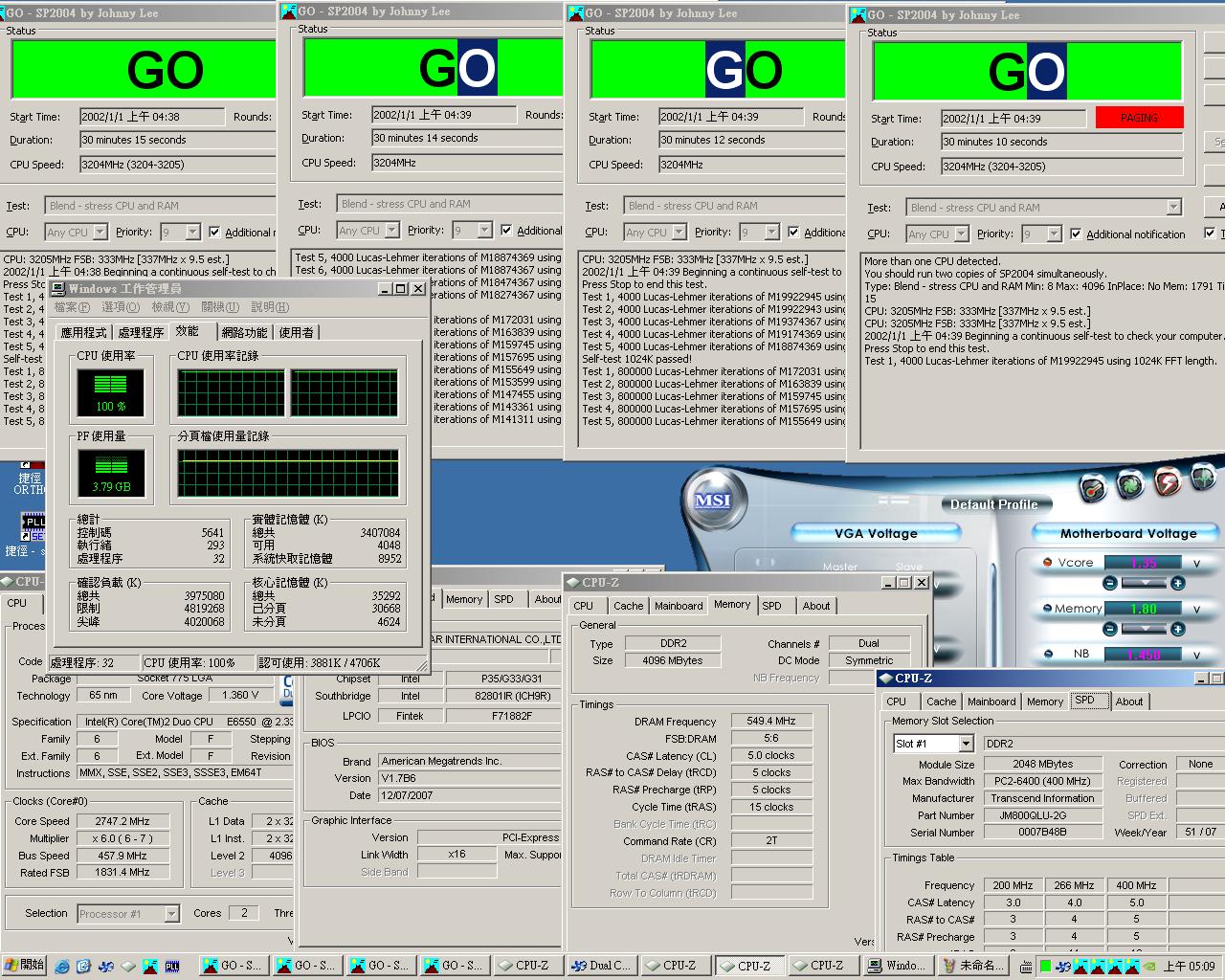This screenshot has width=1225, height=980.
Task: Open the PLL desktop shortcut icon
Action: tap(32, 524)
